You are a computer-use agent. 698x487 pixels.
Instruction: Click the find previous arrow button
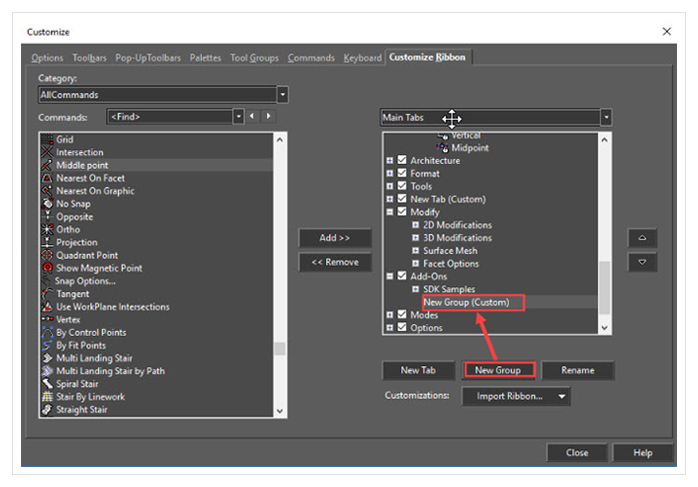tap(252, 116)
